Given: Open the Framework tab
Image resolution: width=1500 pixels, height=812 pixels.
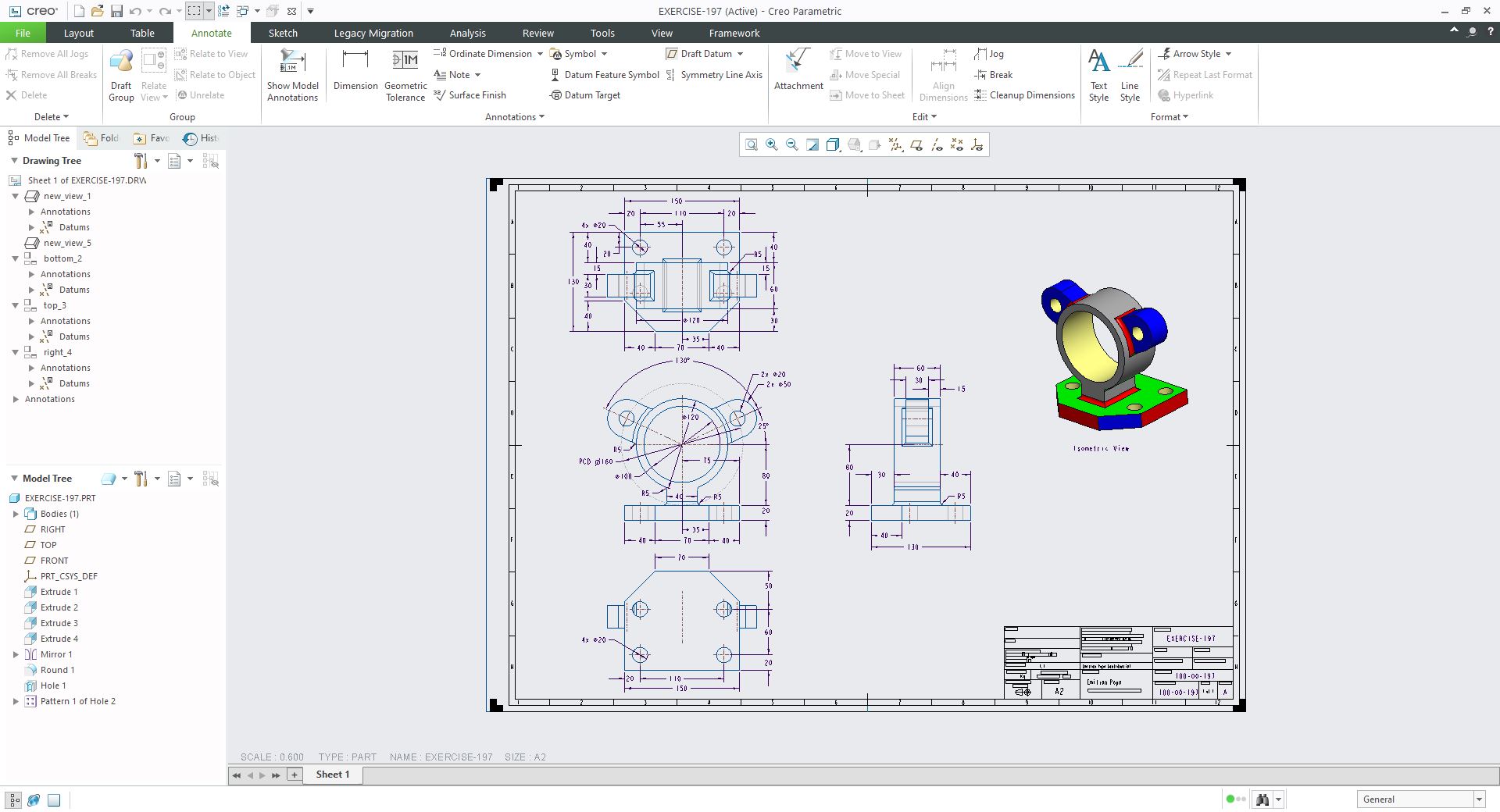Looking at the screenshot, I should (734, 33).
